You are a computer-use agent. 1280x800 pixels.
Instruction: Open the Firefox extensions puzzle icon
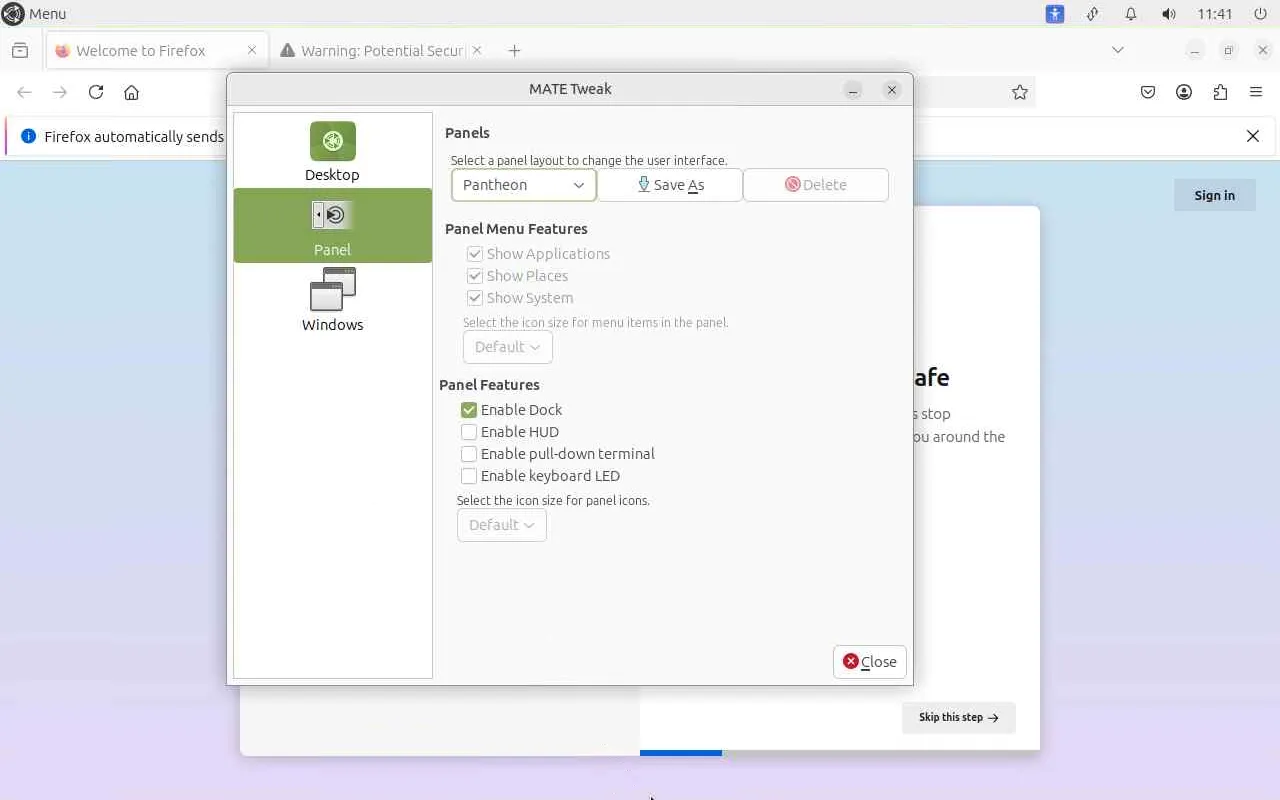[x=1220, y=92]
